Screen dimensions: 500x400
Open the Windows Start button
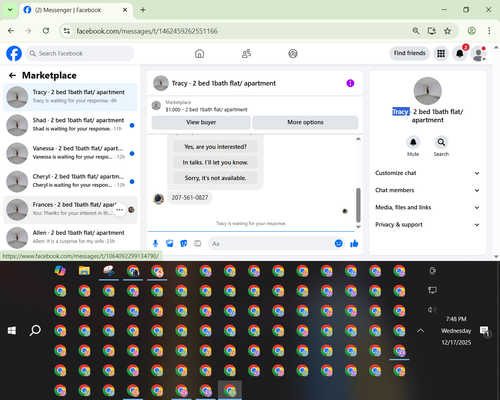tap(12, 330)
